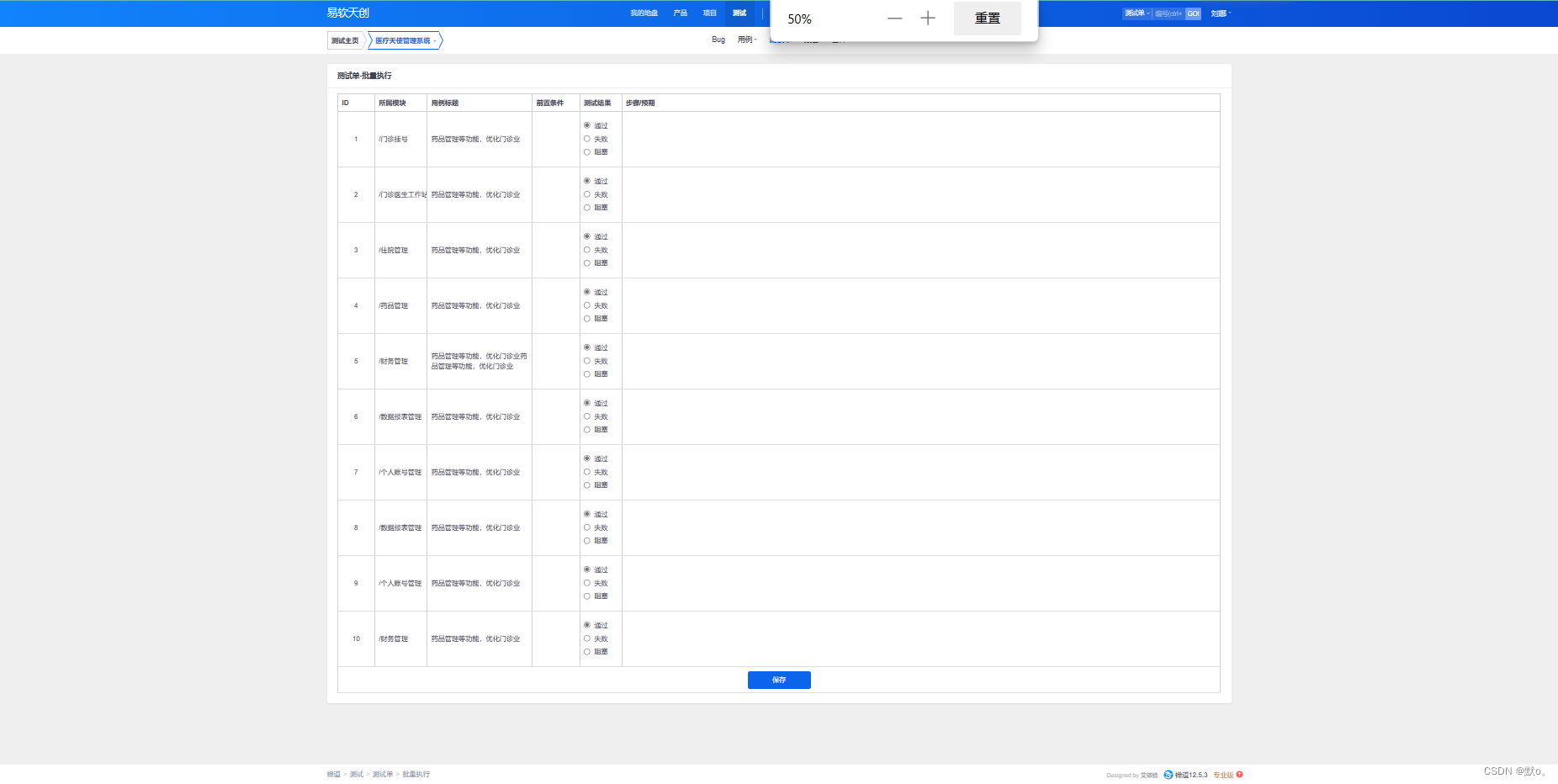This screenshot has width=1558, height=784.
Task: Click /财务管理 module in row 10
Action: coord(393,638)
